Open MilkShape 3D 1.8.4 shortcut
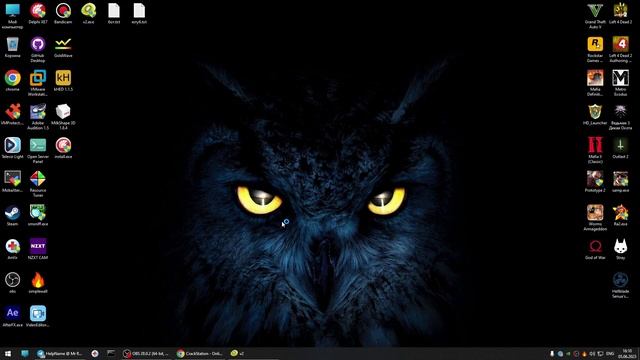Viewport: 640px width, 360px height. (63, 117)
